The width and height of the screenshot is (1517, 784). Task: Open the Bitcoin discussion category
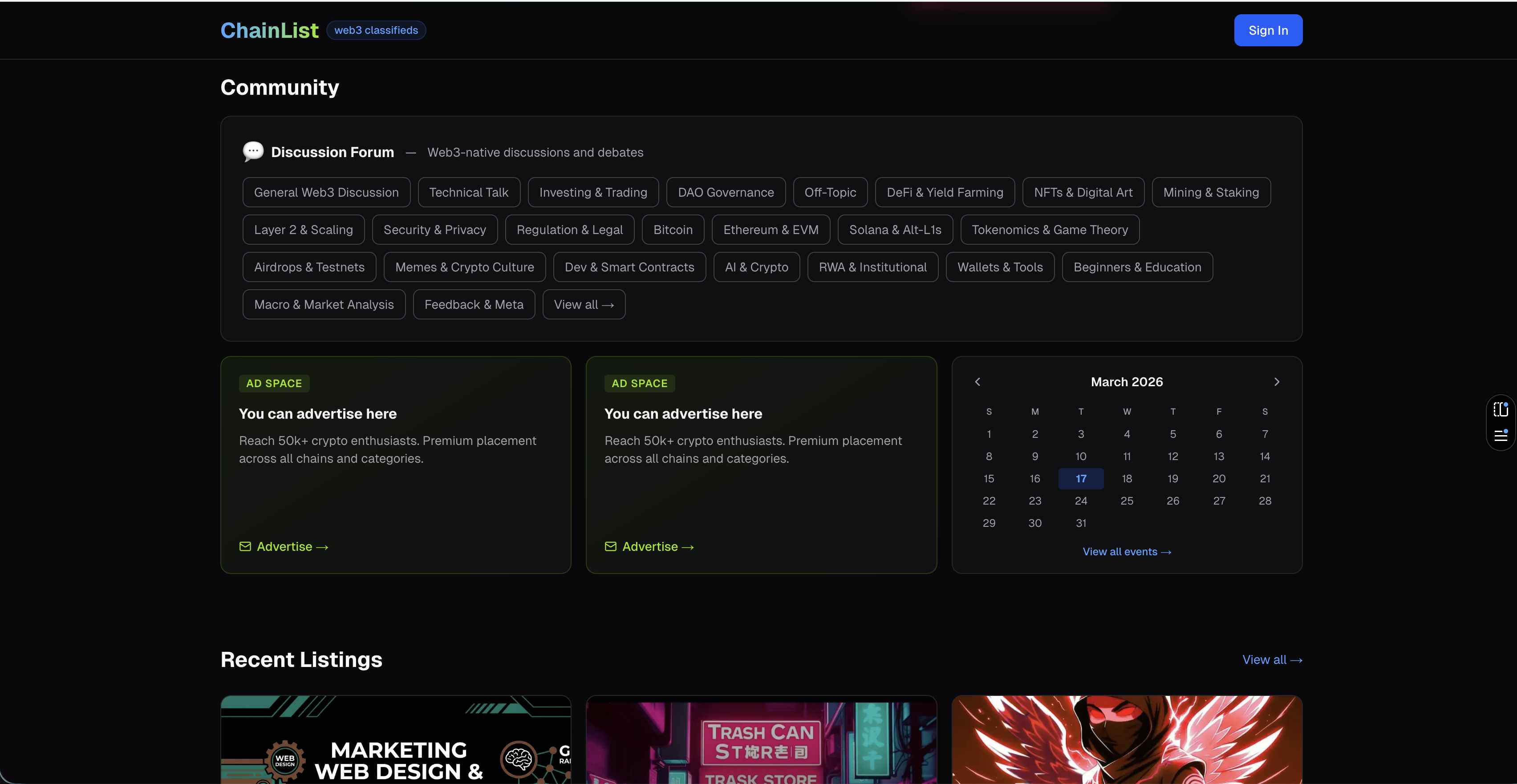(673, 230)
